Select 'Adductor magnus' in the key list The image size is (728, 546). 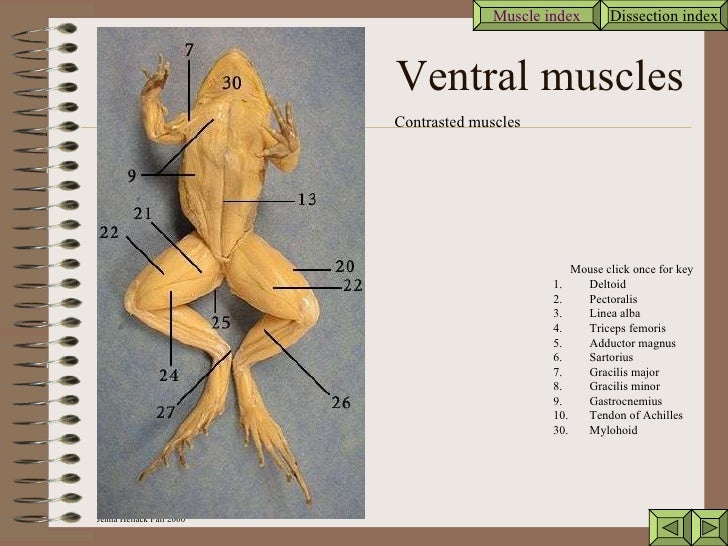pos(633,343)
